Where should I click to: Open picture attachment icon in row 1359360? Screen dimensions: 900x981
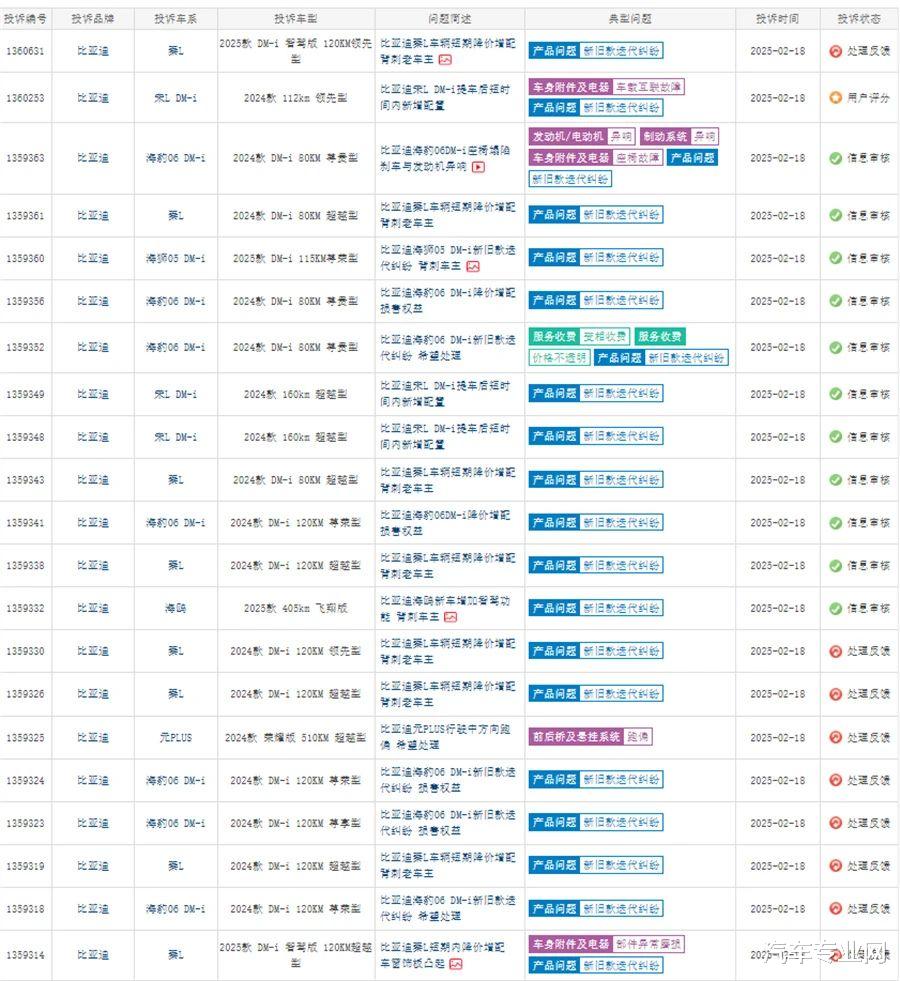pyautogui.click(x=473, y=267)
